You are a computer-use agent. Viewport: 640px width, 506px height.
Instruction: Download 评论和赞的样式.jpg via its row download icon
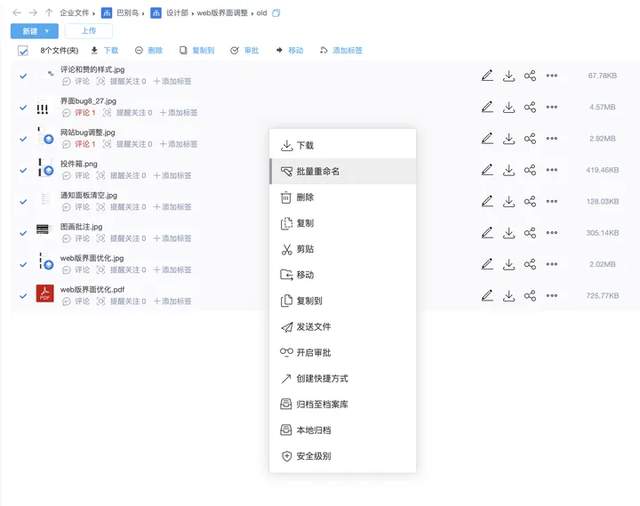click(x=509, y=75)
